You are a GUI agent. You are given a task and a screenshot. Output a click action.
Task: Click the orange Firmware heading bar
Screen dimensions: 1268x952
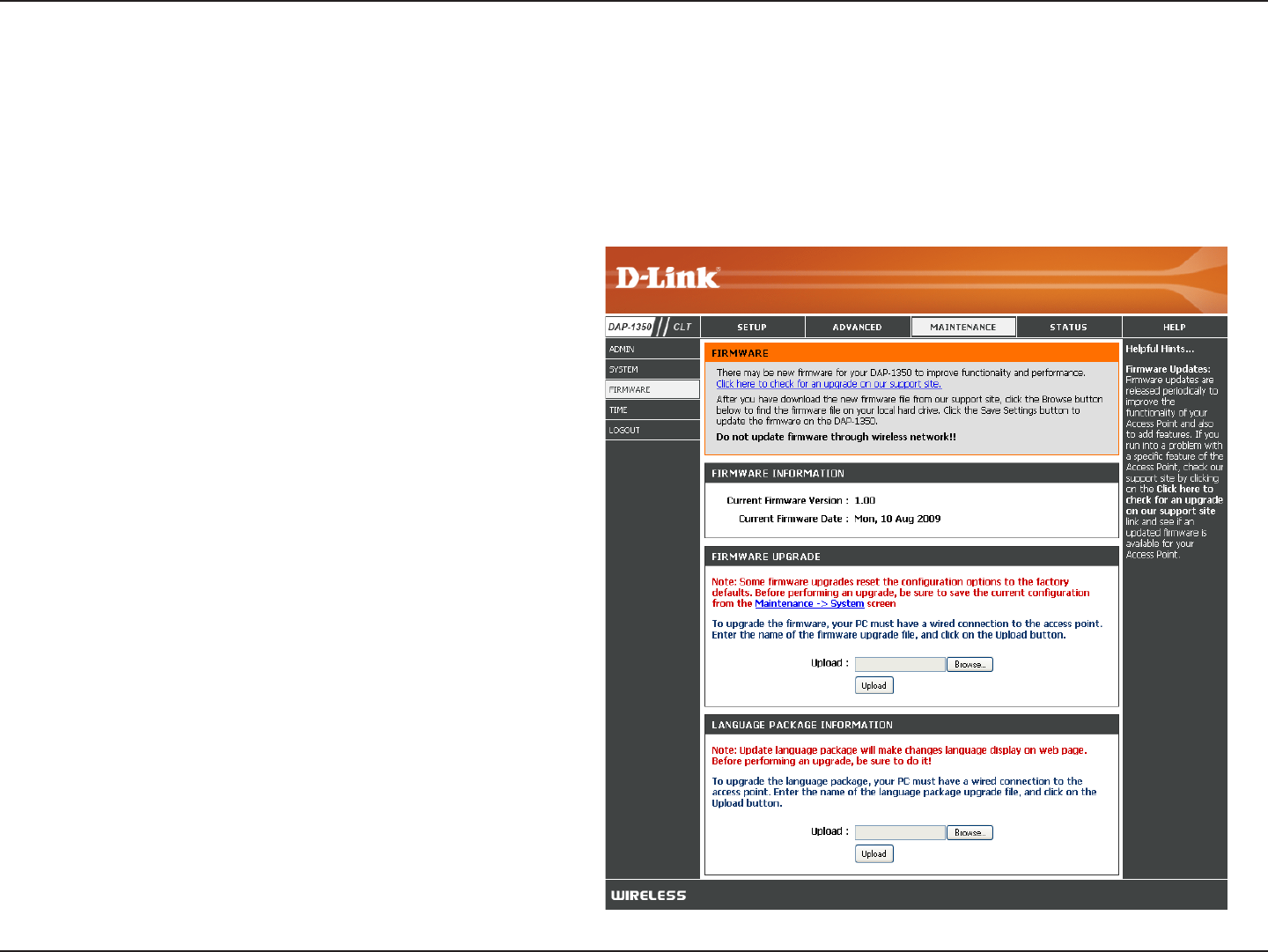pyautogui.click(x=911, y=352)
